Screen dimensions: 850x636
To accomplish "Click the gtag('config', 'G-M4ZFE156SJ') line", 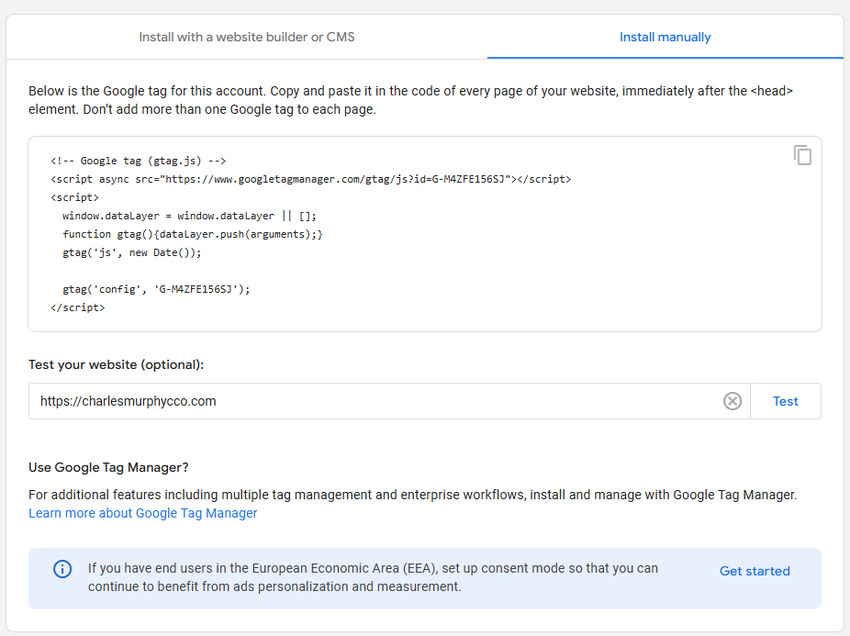I will (x=156, y=289).
